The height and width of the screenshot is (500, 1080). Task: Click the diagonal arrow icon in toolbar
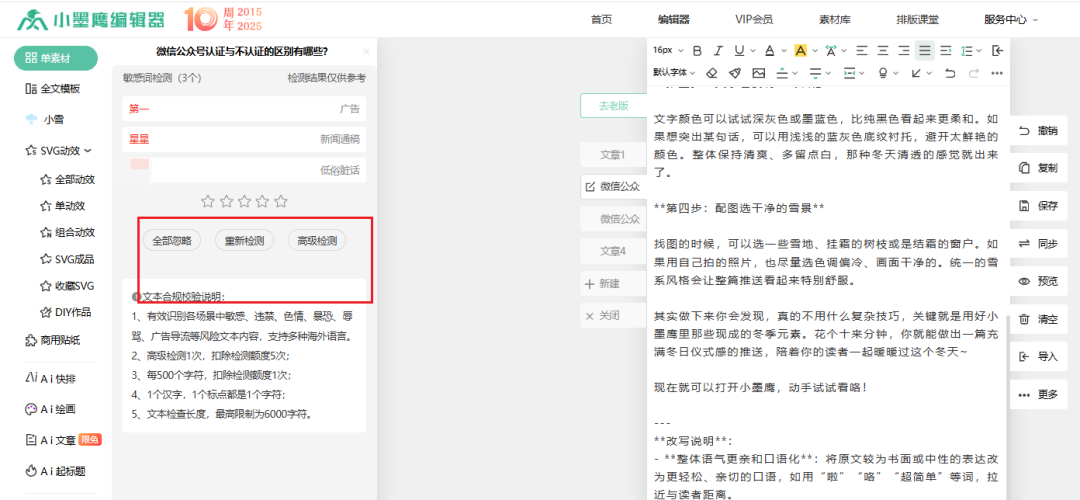916,72
